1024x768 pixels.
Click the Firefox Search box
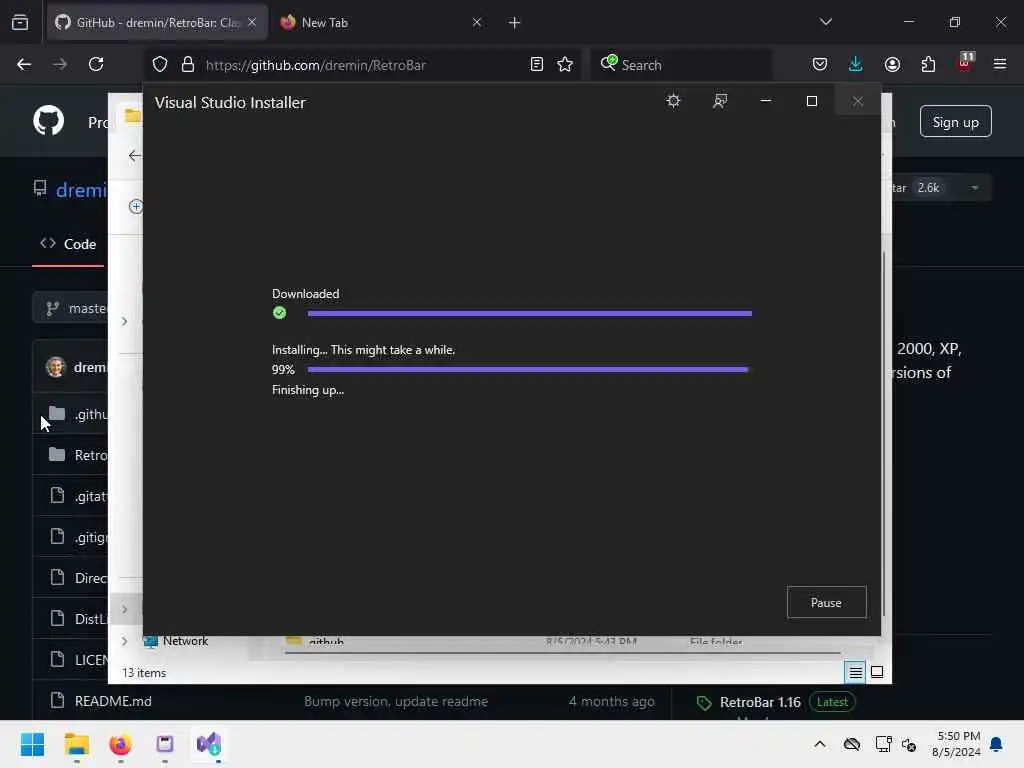click(x=680, y=65)
